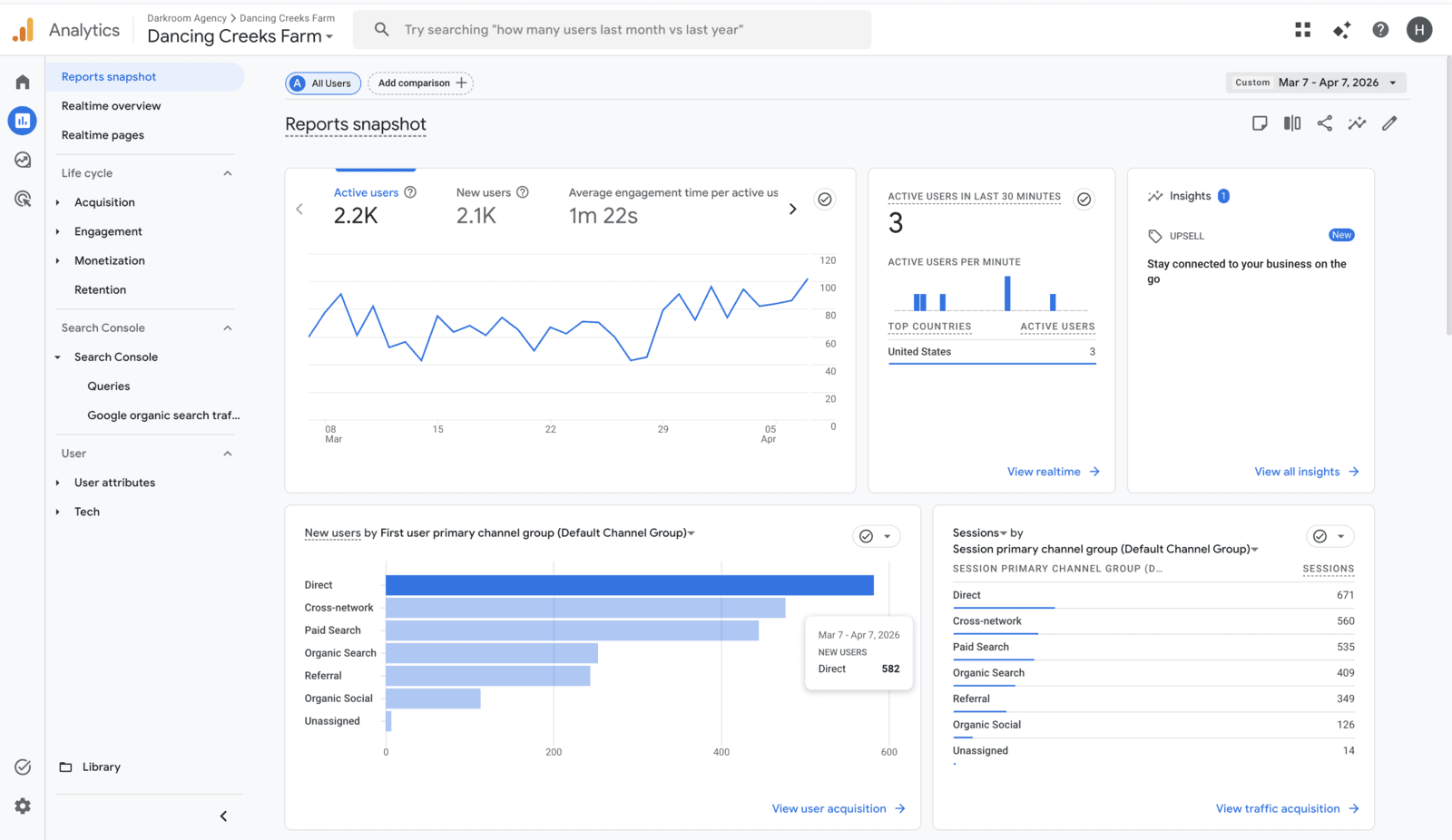
Task: Click the edit comparisons columns icon
Action: [1292, 123]
